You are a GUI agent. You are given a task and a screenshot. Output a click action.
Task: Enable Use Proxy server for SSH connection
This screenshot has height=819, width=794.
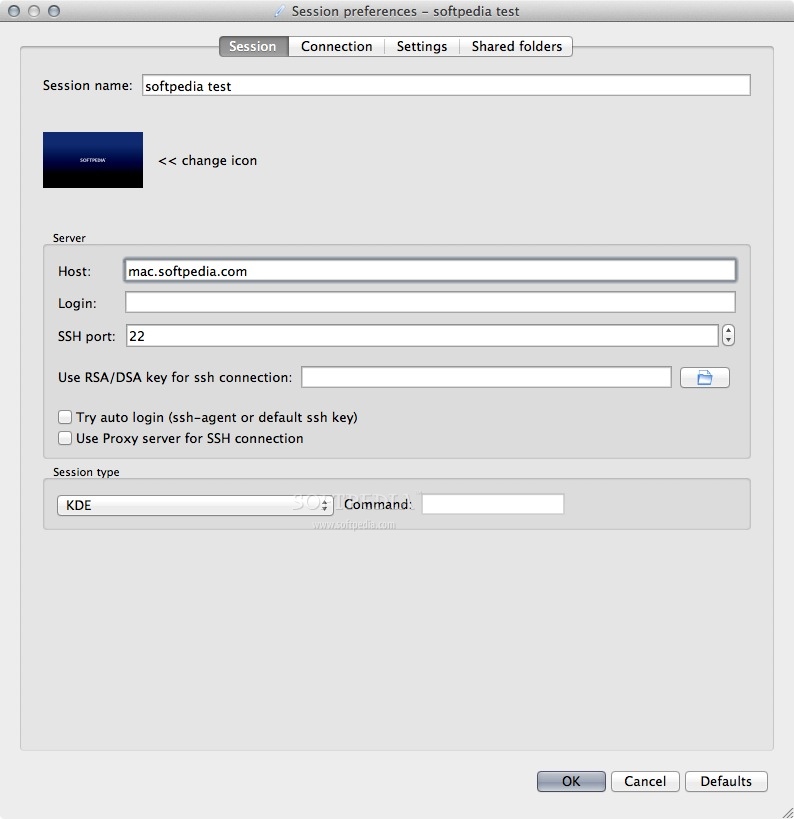coord(65,438)
